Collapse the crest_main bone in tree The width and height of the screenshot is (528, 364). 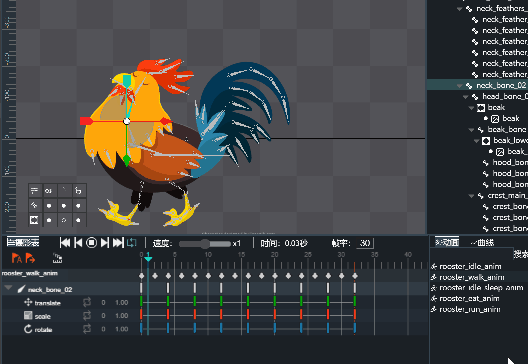(471, 196)
